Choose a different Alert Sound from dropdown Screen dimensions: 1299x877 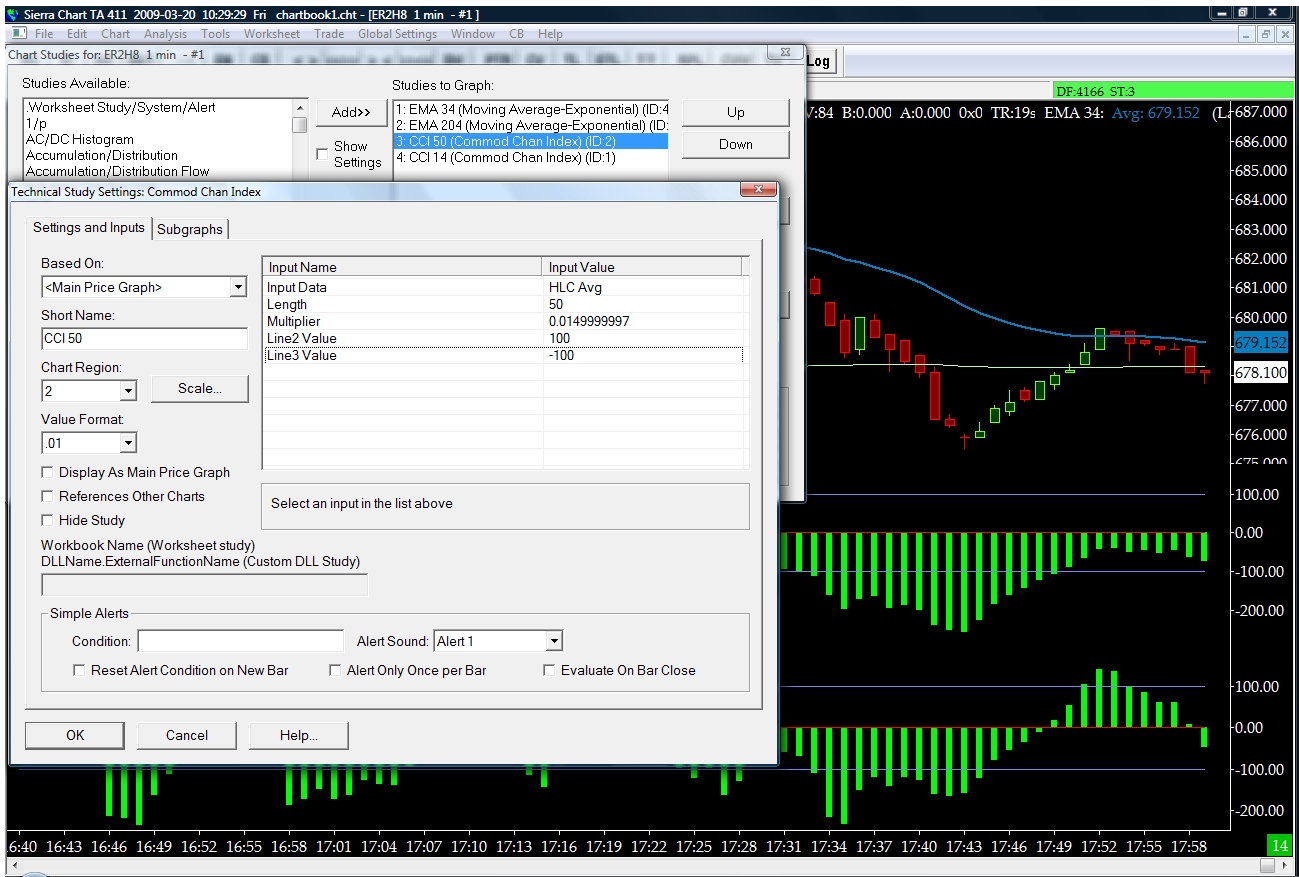(x=554, y=641)
